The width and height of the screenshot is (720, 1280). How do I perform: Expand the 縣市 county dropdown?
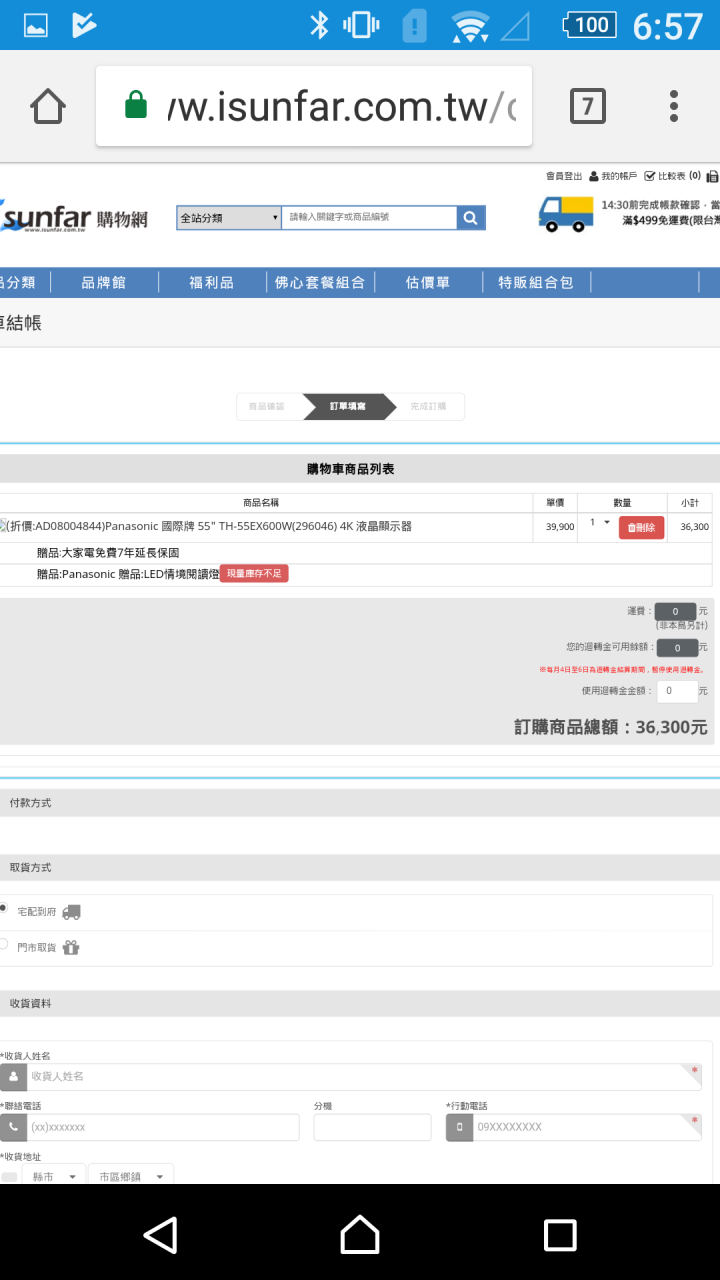click(x=53, y=1176)
